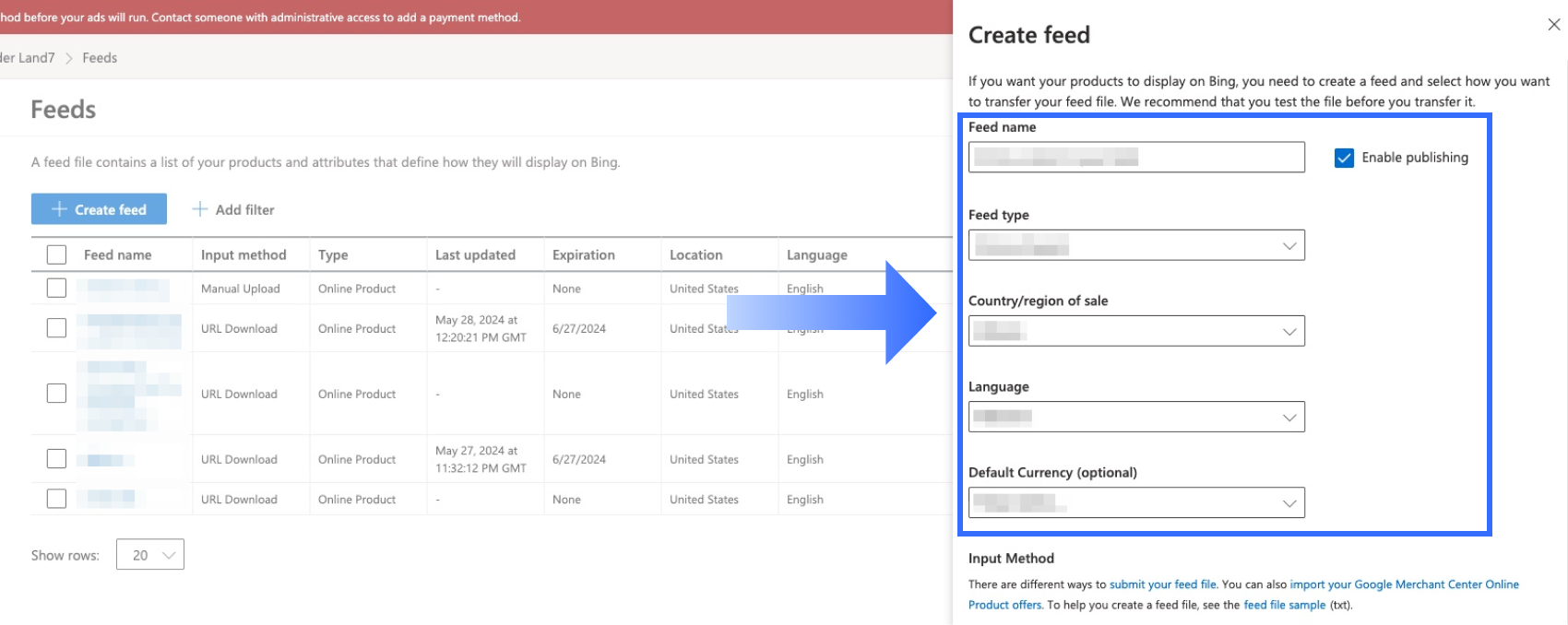The width and height of the screenshot is (1568, 625).
Task: Open the Language dropdown
Action: (1289, 417)
